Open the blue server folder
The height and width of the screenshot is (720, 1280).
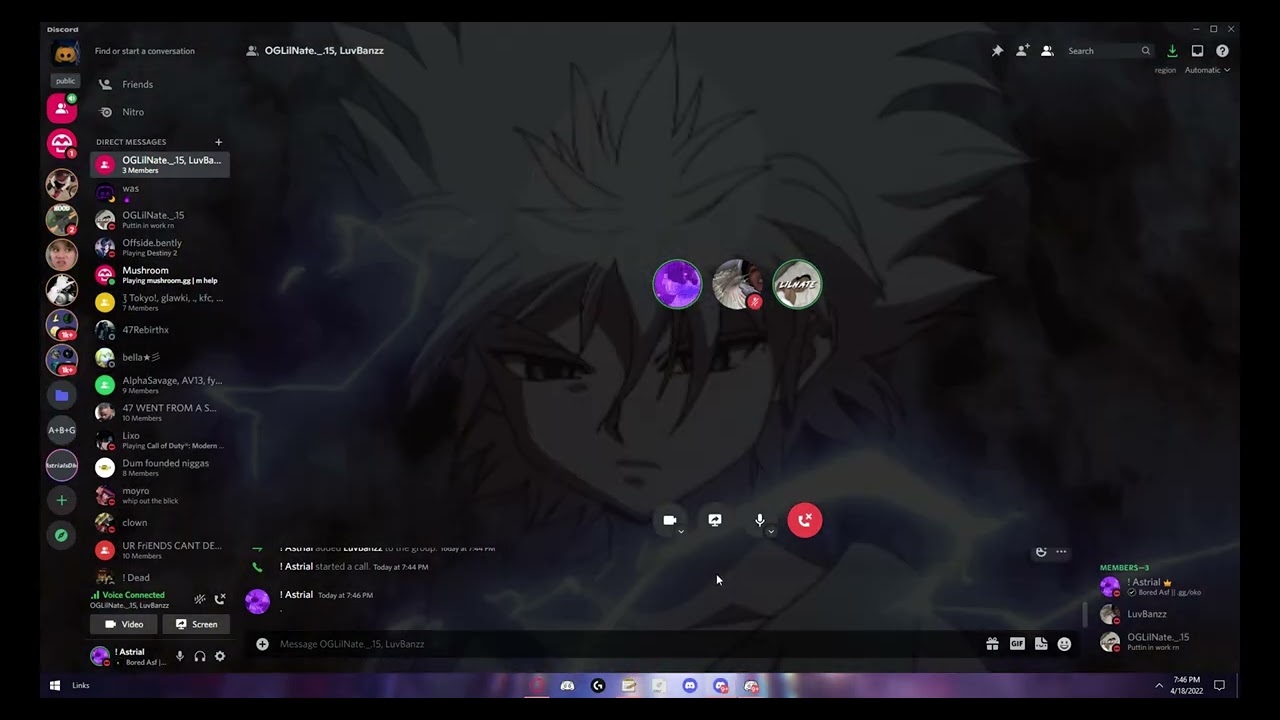[61, 395]
